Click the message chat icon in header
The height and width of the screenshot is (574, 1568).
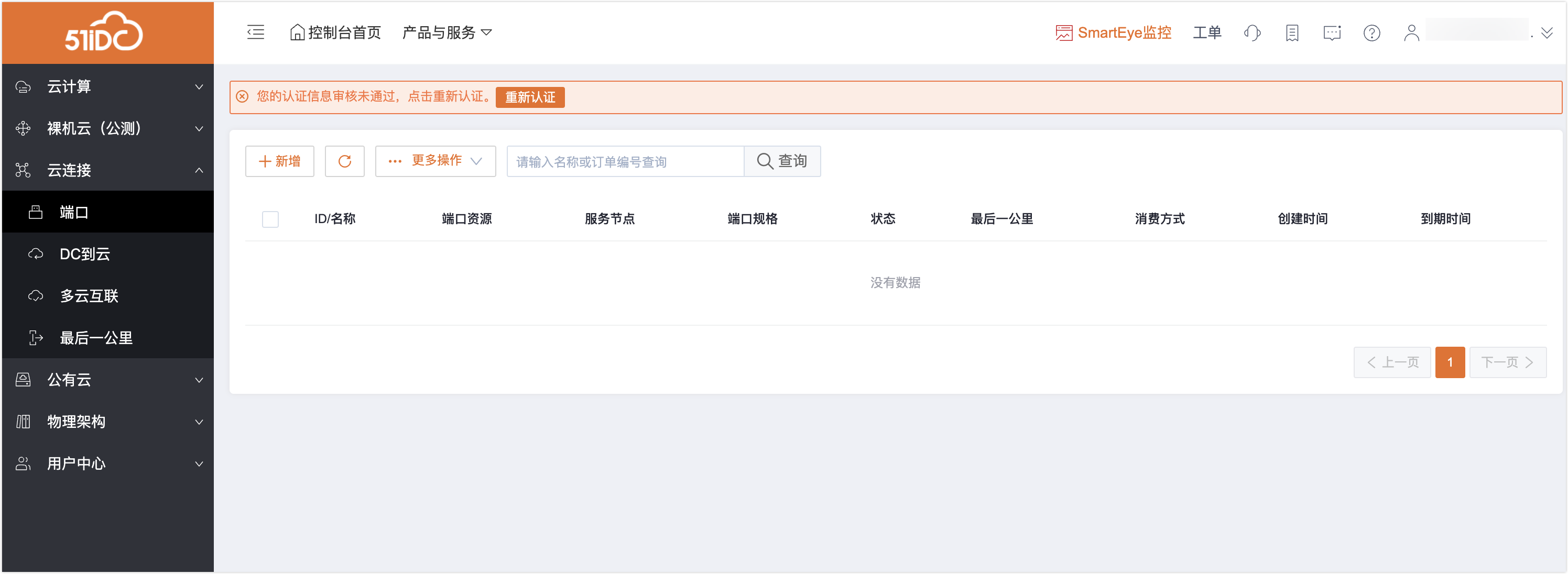tap(1332, 33)
